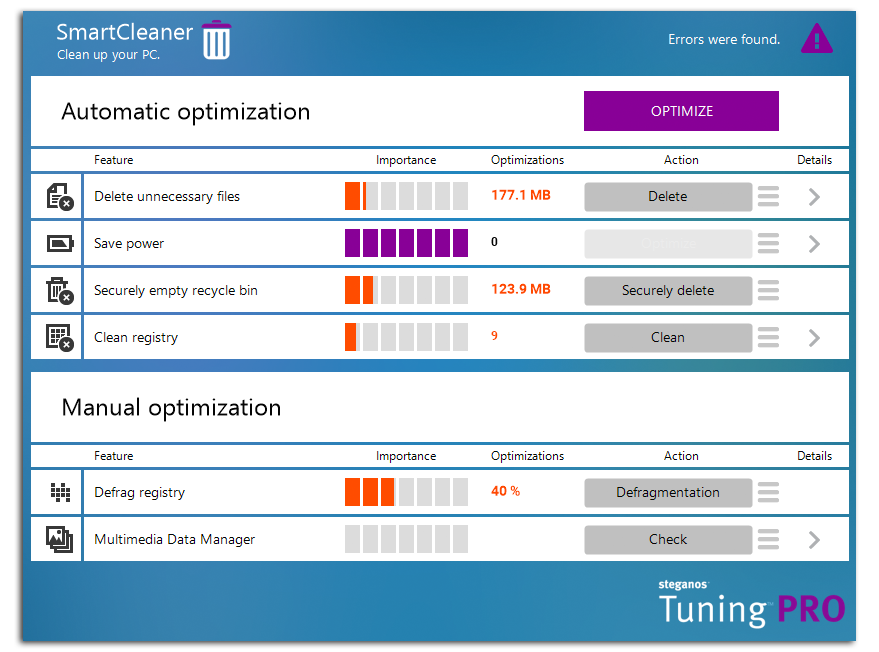Click the Securely delete button

point(667,291)
